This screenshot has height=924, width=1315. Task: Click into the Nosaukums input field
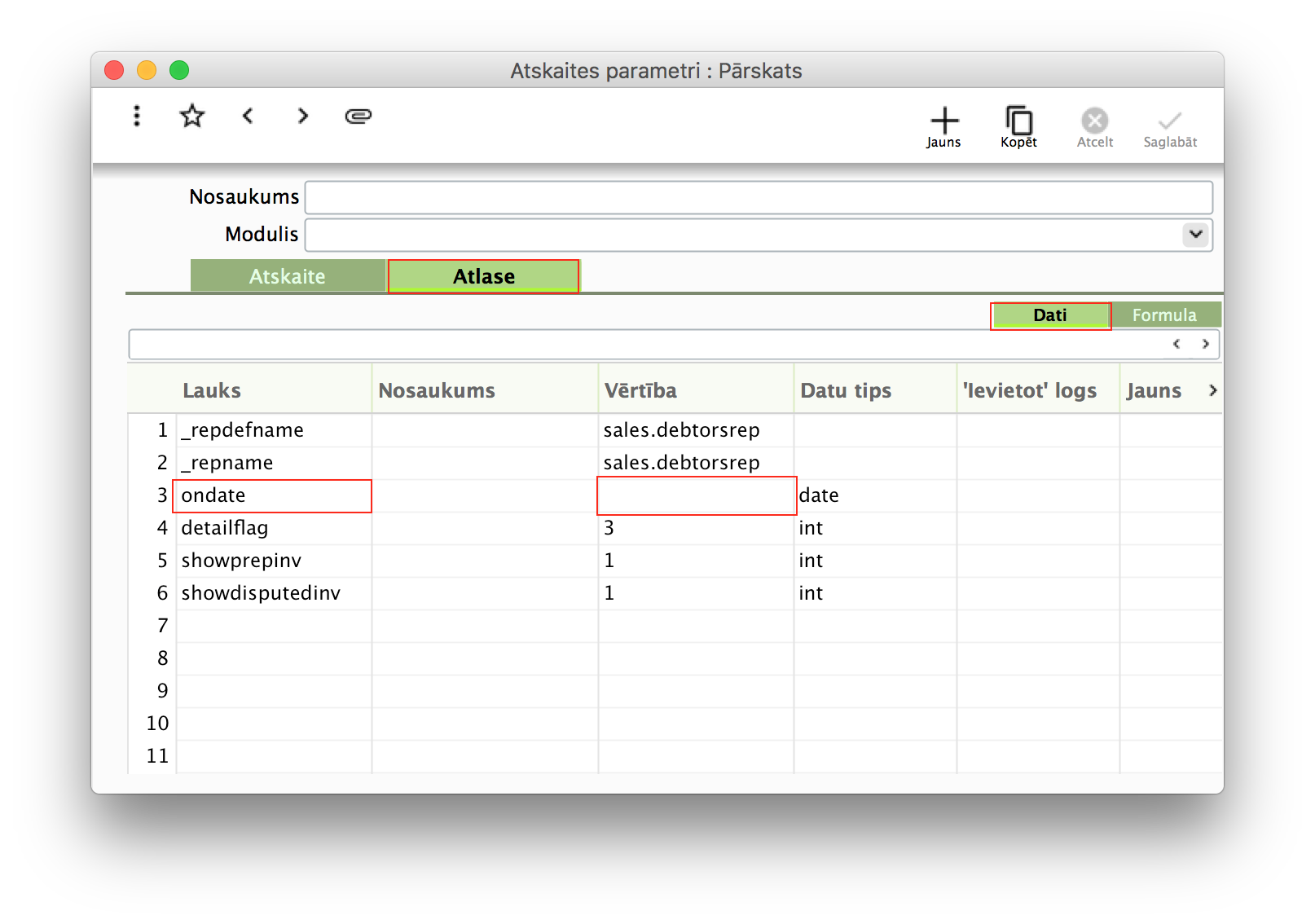coord(759,197)
